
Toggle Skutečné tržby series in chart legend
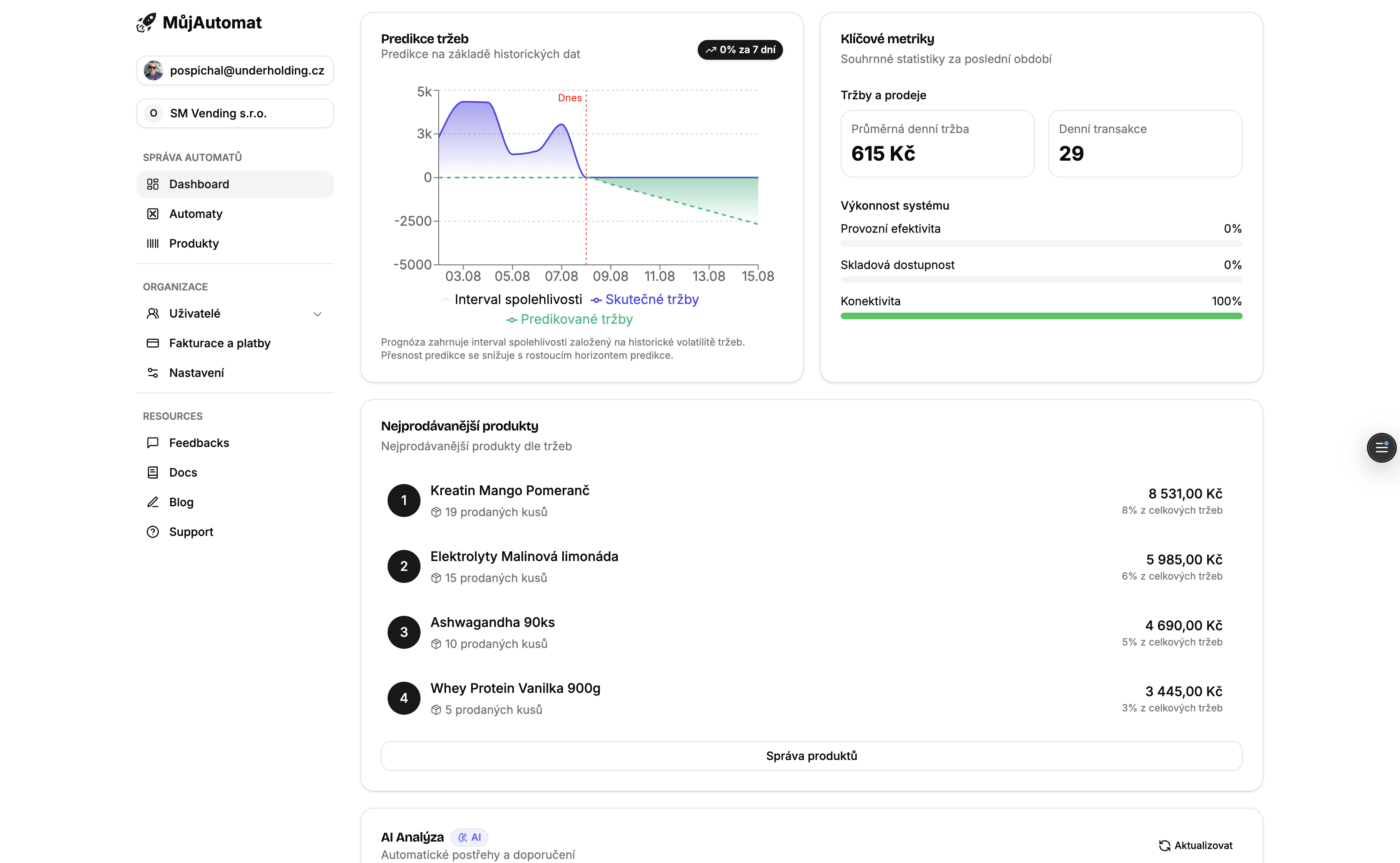tap(645, 299)
